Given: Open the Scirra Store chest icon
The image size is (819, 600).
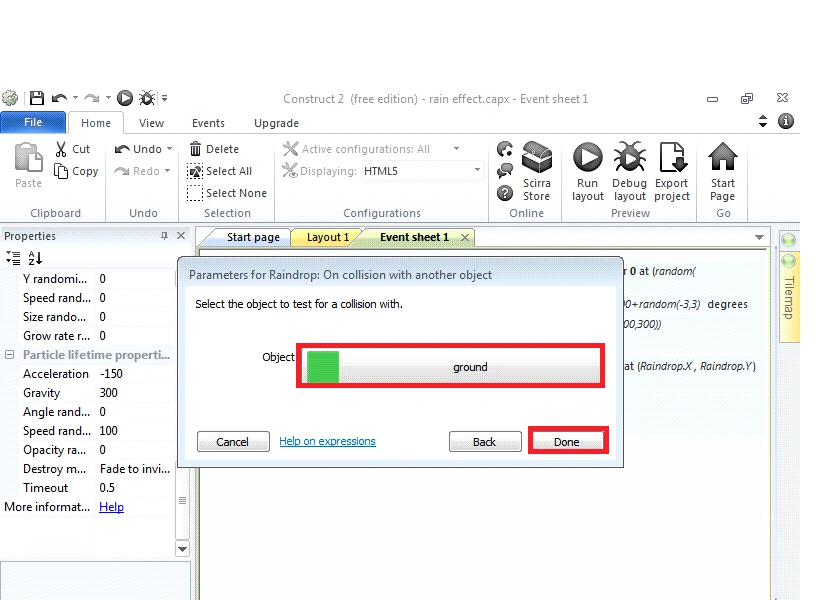Looking at the screenshot, I should (x=536, y=157).
